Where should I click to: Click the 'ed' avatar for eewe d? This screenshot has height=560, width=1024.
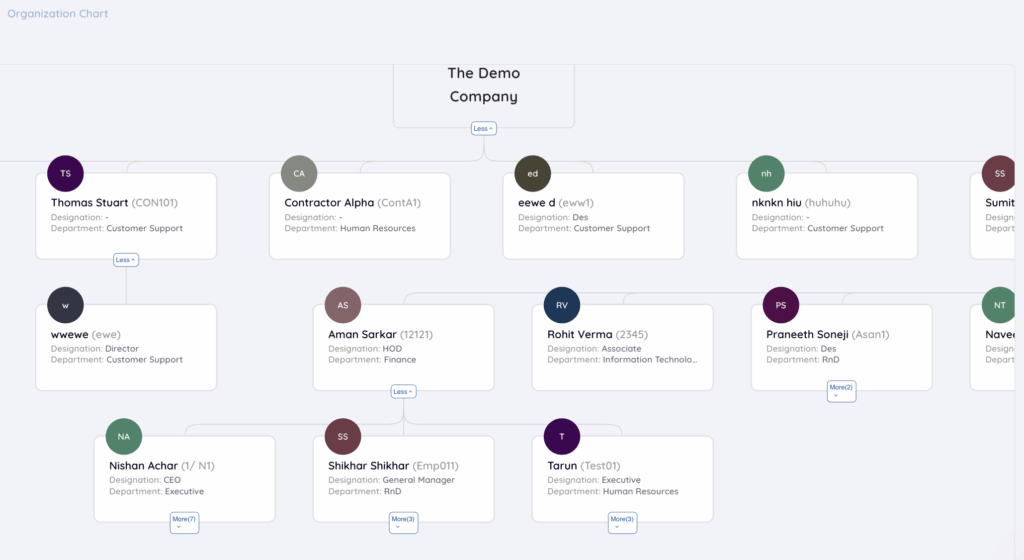(x=533, y=173)
